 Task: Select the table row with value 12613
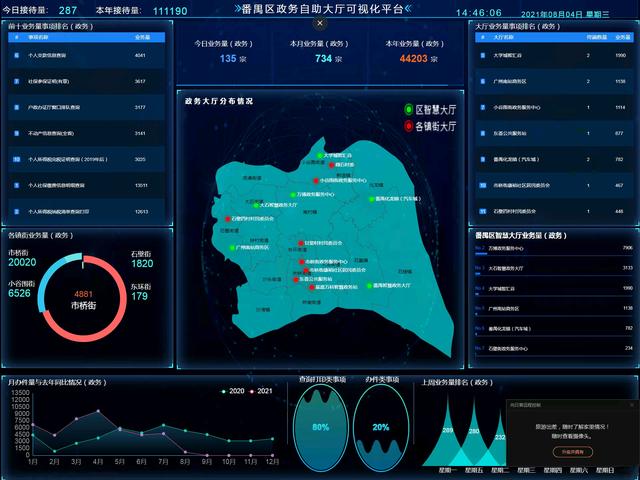(87, 211)
